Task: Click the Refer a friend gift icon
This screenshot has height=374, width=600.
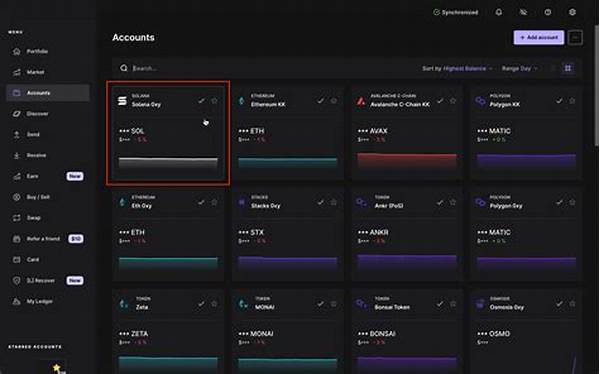Action: coord(16,239)
